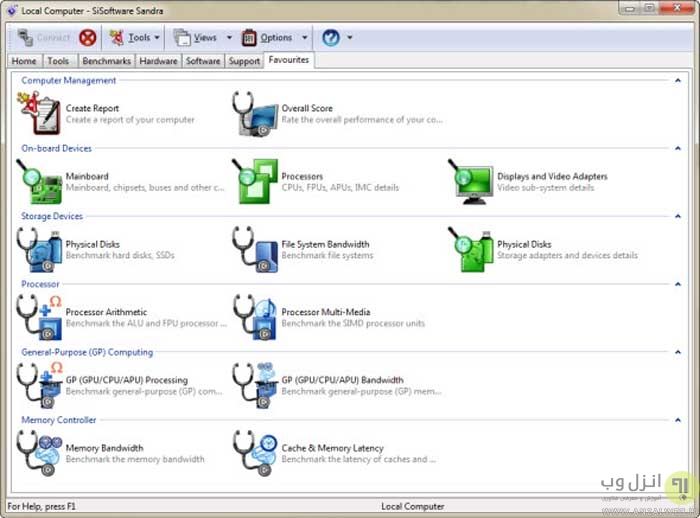Click 'Benchmark file systems' description
The width and height of the screenshot is (700, 518).
[327, 255]
